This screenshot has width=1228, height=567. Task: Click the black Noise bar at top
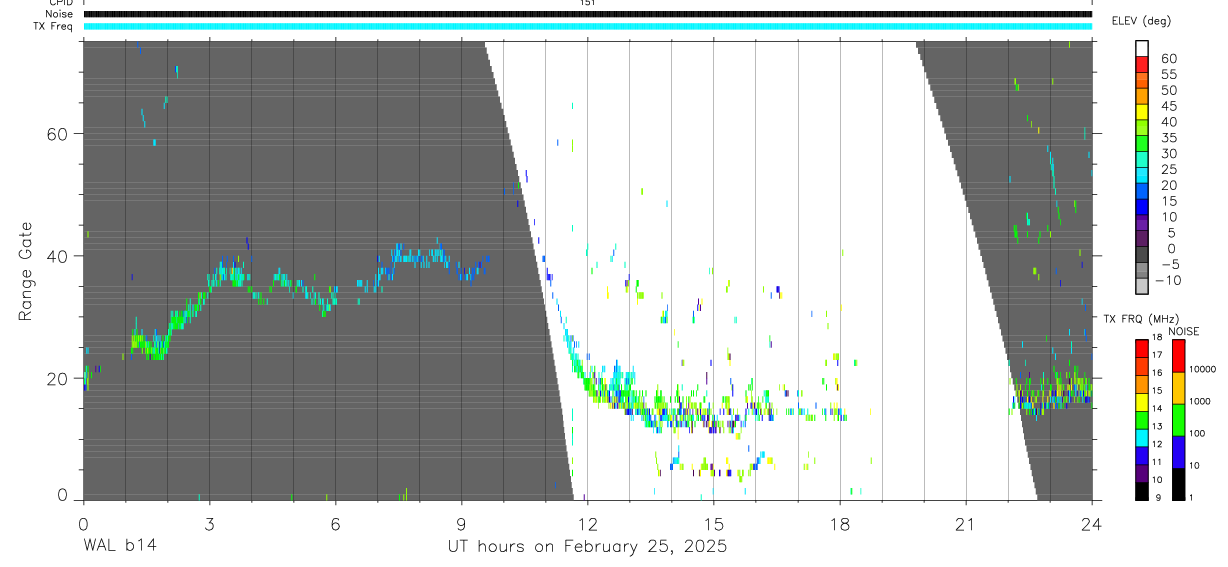click(587, 14)
